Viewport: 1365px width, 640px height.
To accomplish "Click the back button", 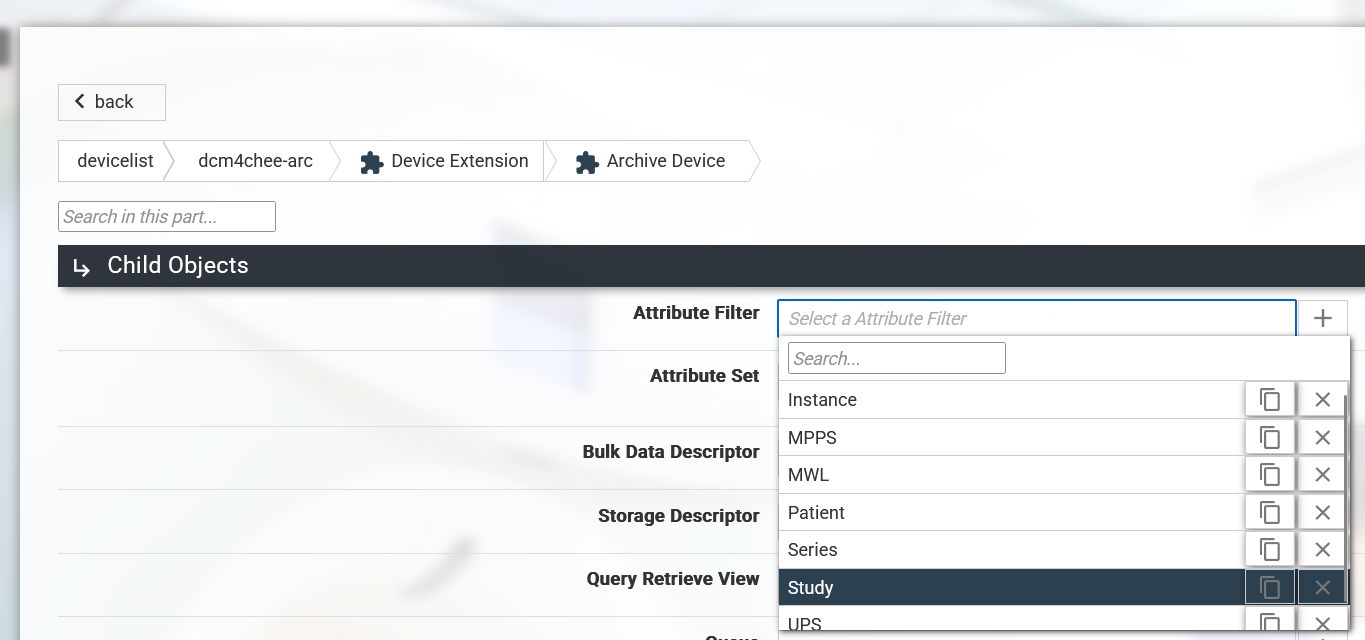I will [x=112, y=102].
